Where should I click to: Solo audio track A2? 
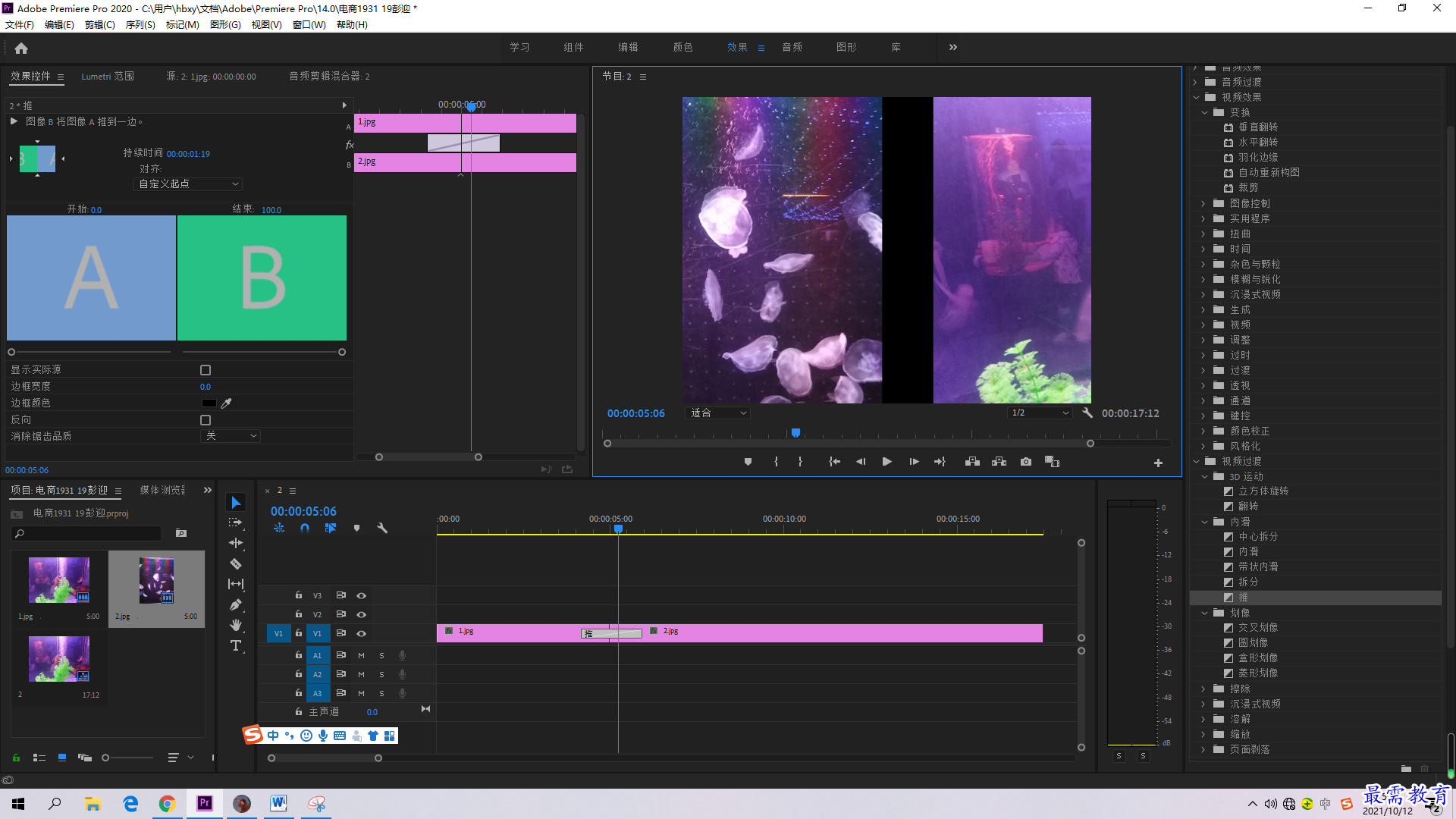tap(381, 674)
